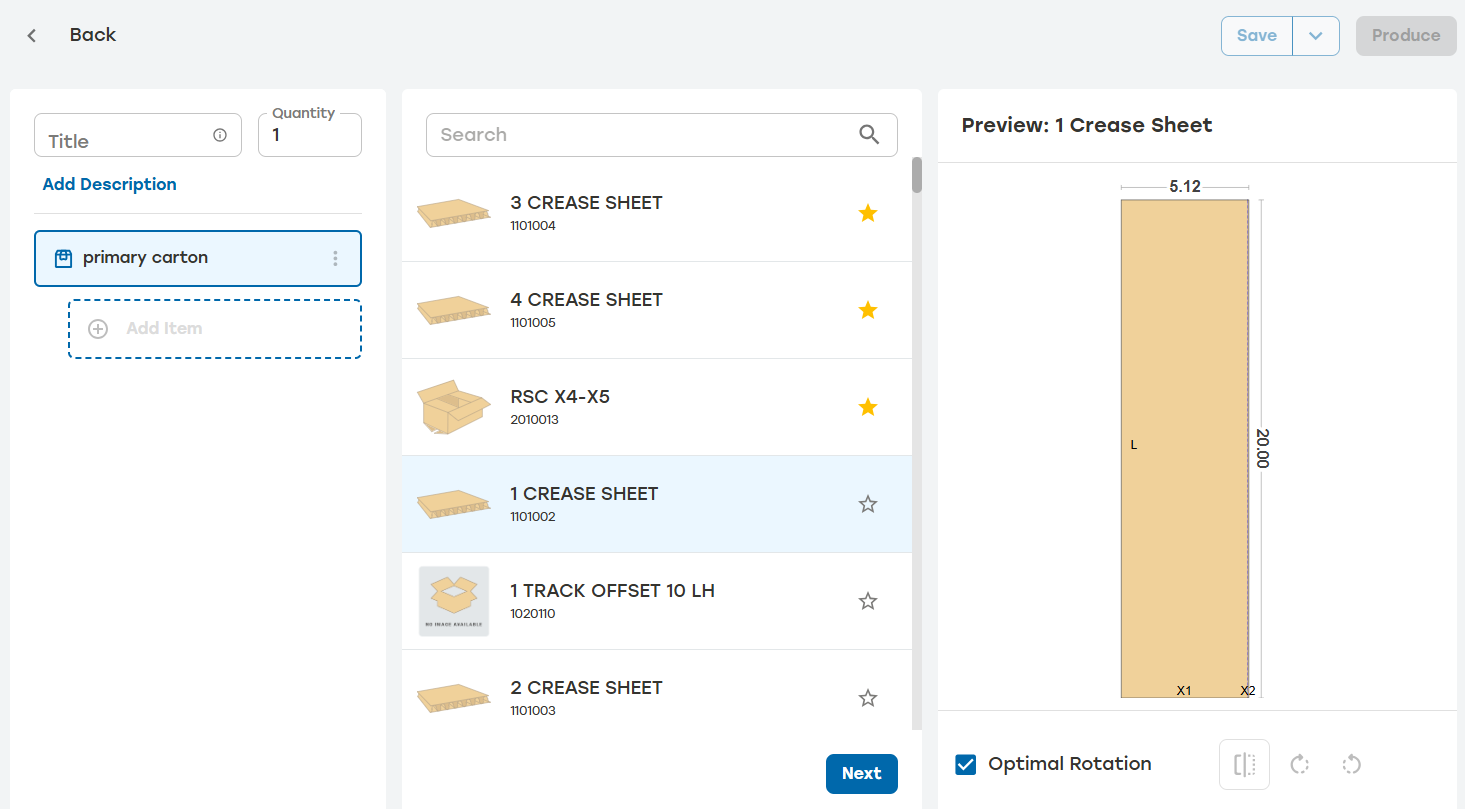The image size is (1465, 809).
Task: Click the Produce button
Action: [x=1406, y=36]
